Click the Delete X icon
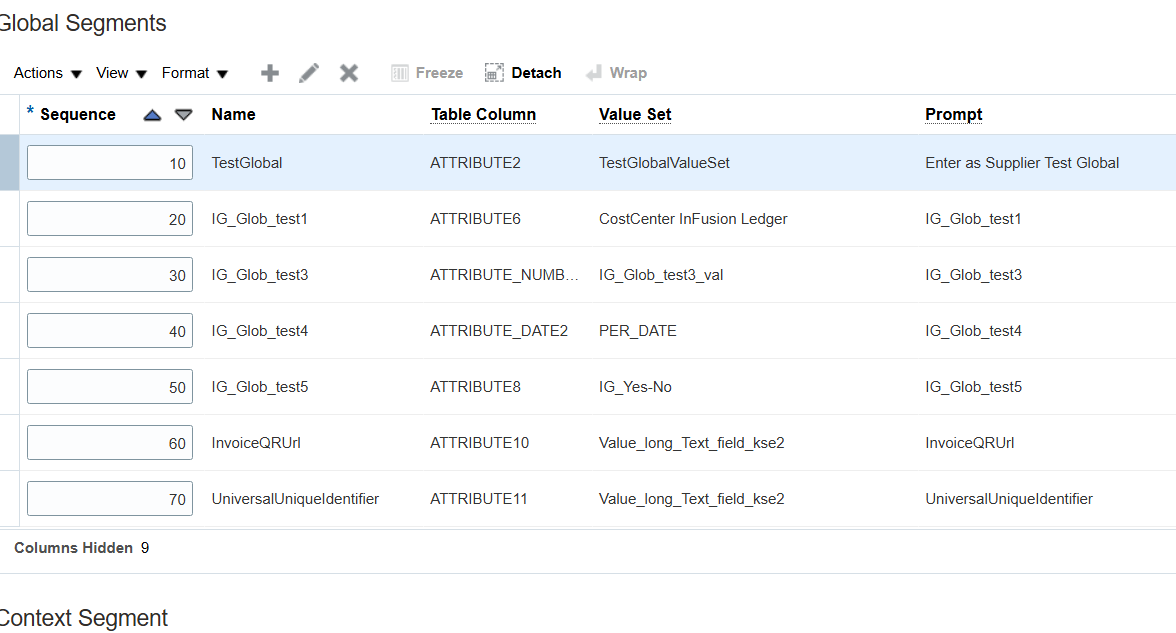The height and width of the screenshot is (633, 1176). 349,73
